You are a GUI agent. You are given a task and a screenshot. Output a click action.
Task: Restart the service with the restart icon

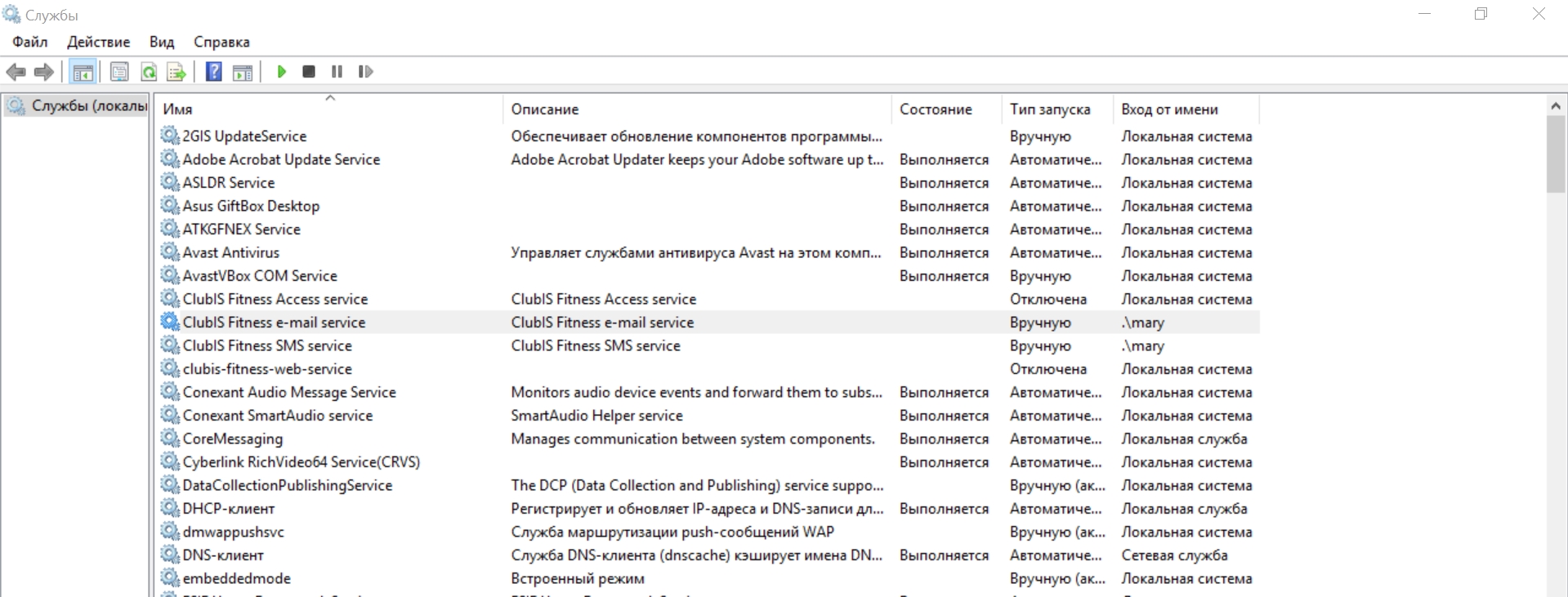pos(365,72)
